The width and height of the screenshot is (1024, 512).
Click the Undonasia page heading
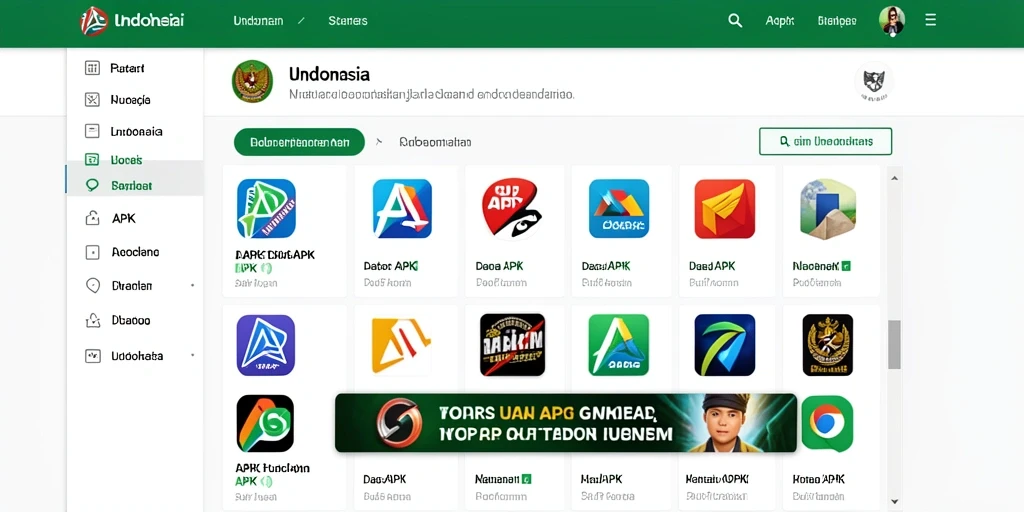(x=329, y=74)
